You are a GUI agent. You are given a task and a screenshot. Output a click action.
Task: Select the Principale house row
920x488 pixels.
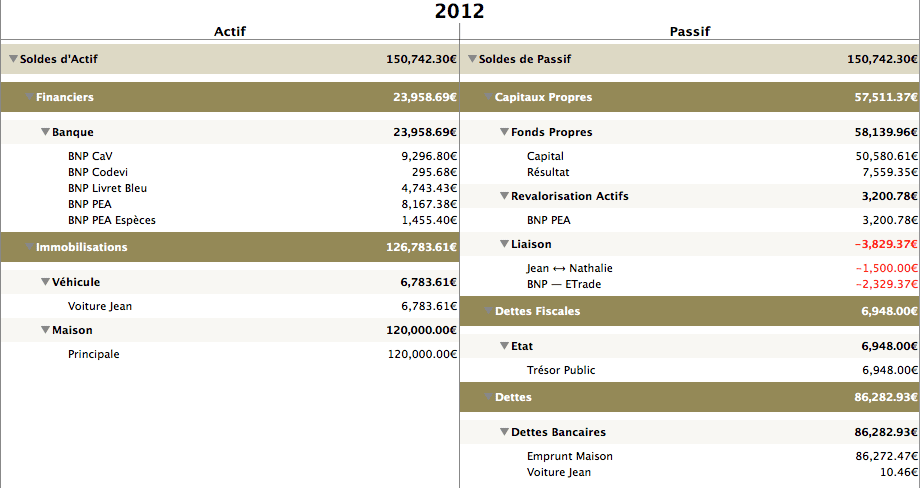pyautogui.click(x=230, y=354)
